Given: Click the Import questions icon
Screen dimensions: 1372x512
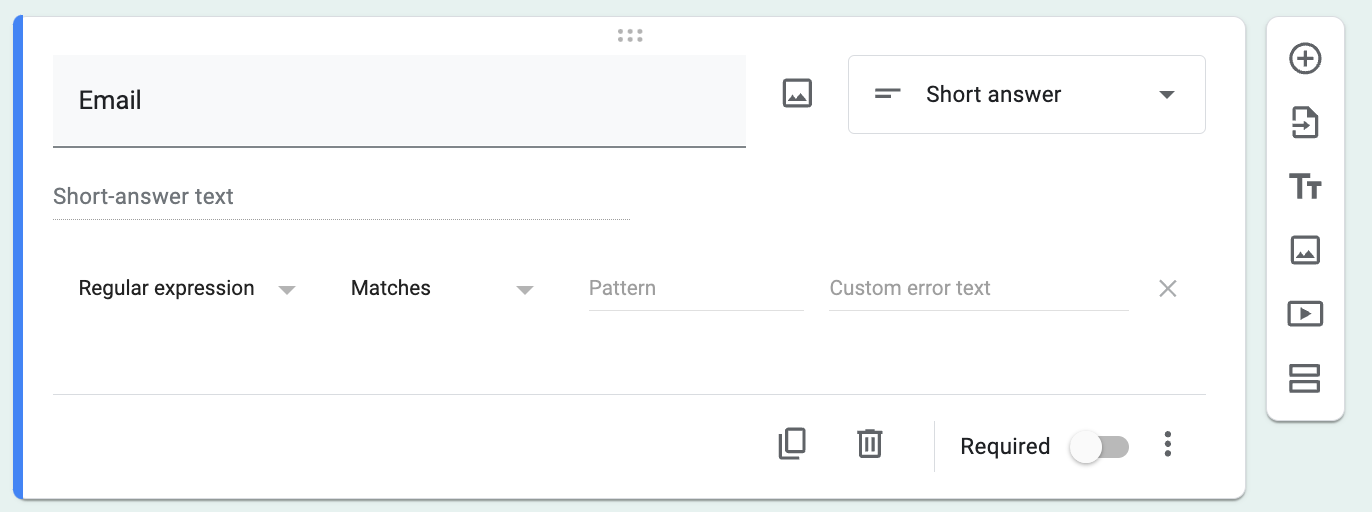Looking at the screenshot, I should coord(1305,123).
